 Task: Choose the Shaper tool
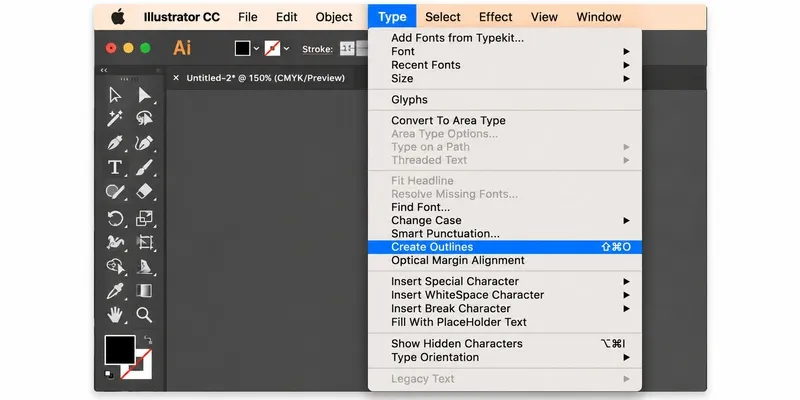(x=115, y=192)
